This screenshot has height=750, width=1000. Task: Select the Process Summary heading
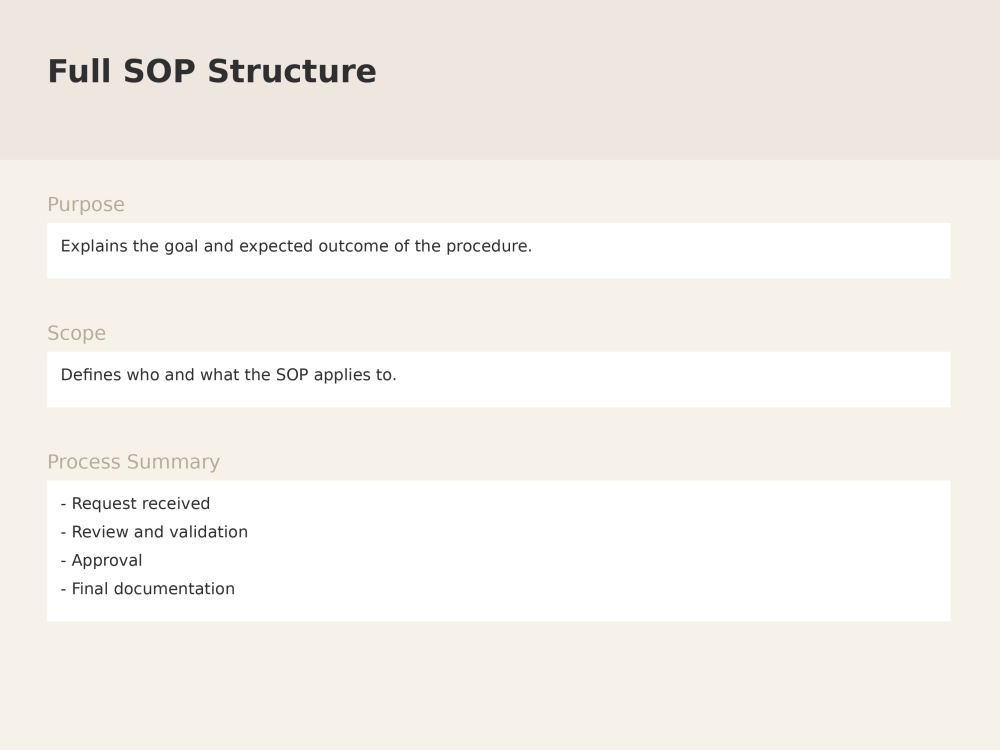point(133,462)
